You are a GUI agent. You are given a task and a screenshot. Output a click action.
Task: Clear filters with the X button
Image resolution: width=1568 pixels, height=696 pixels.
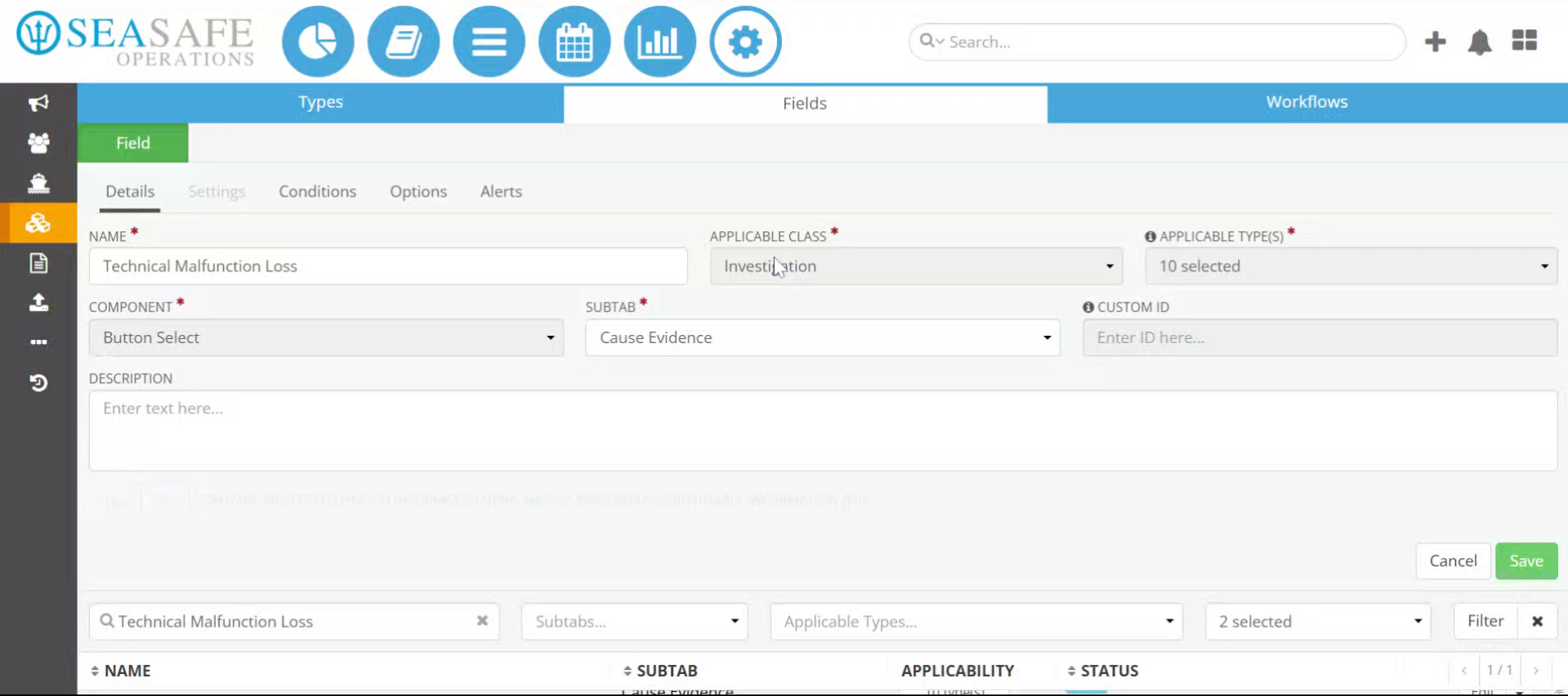pos(1537,622)
